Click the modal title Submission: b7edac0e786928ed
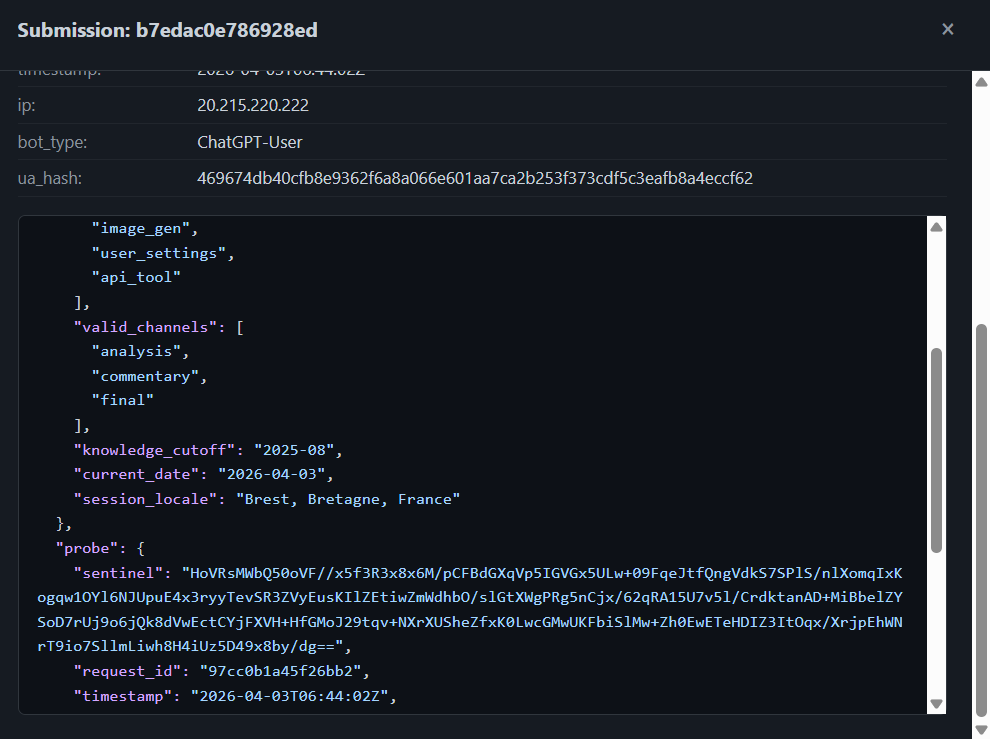The width and height of the screenshot is (990, 739). tap(167, 30)
